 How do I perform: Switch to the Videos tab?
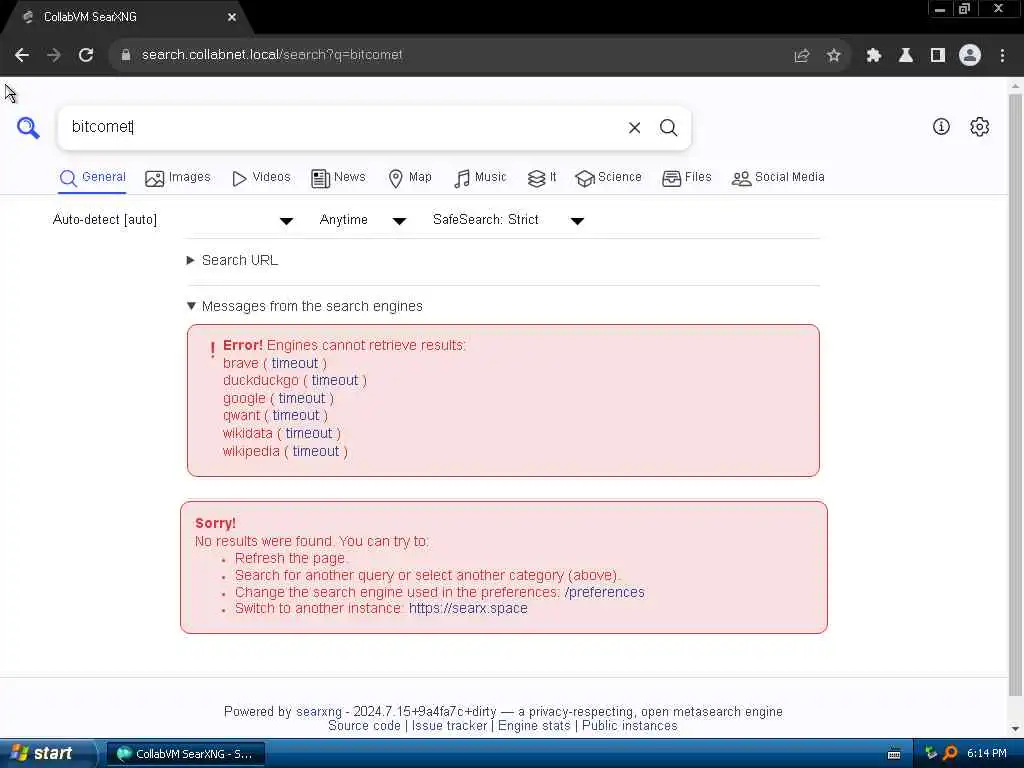261,178
